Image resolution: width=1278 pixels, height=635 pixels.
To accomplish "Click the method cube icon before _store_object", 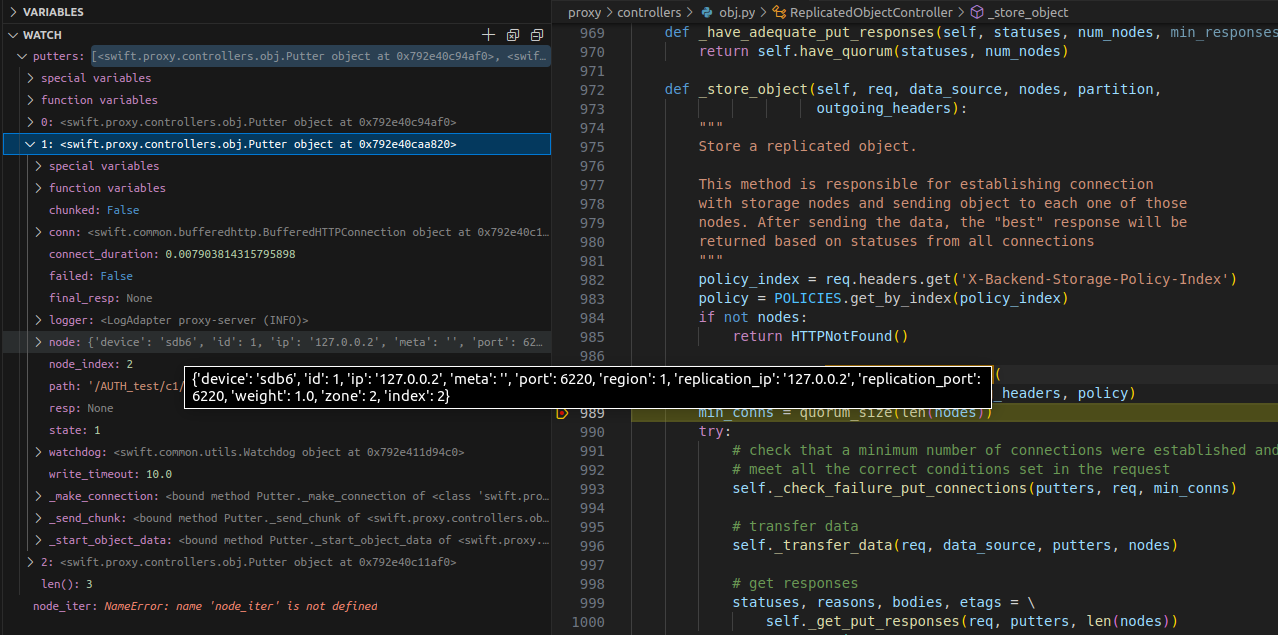I will click(x=976, y=13).
